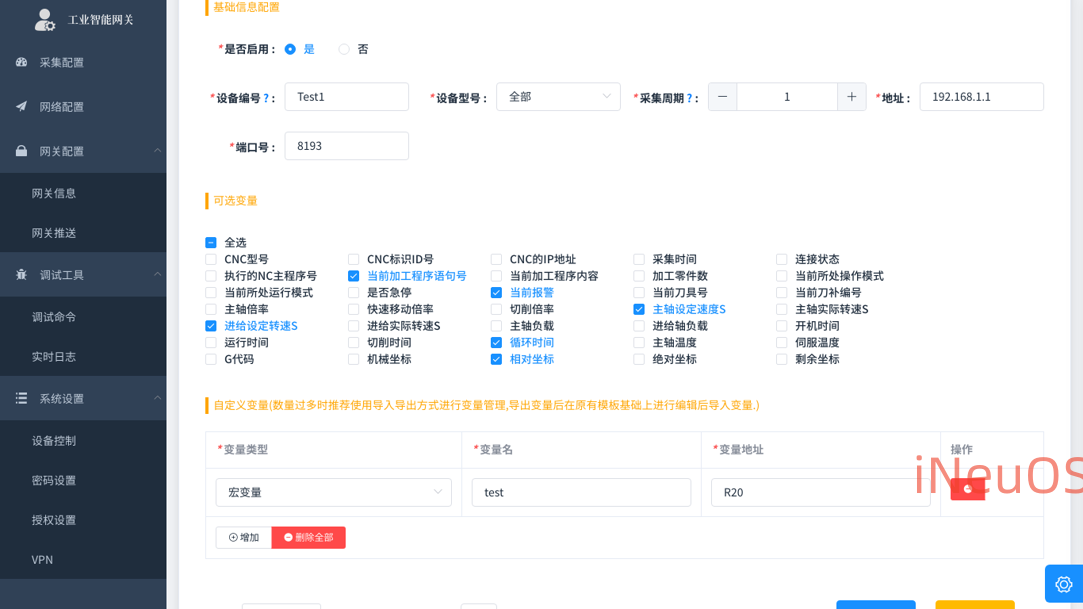Click the red 删除全部 button

point(308,537)
